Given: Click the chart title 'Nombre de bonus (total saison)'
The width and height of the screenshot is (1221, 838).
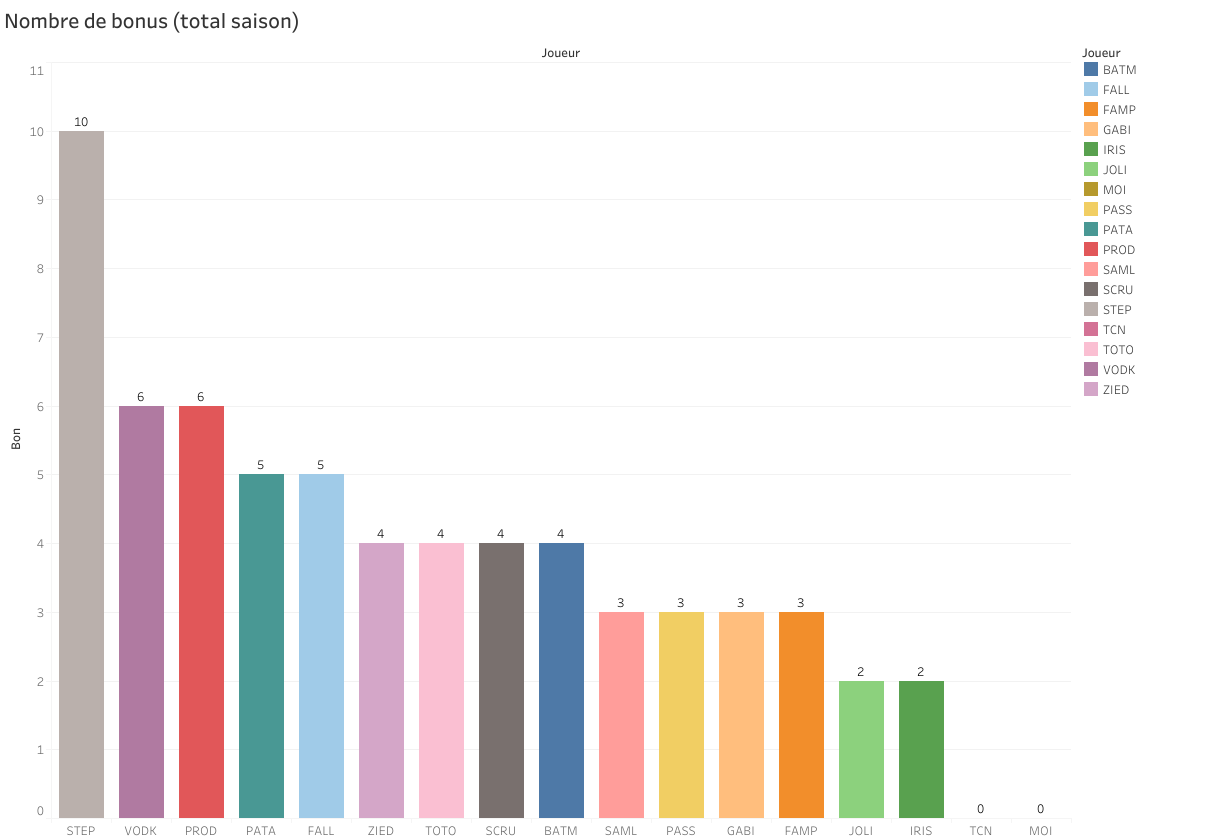Looking at the screenshot, I should coord(152,21).
